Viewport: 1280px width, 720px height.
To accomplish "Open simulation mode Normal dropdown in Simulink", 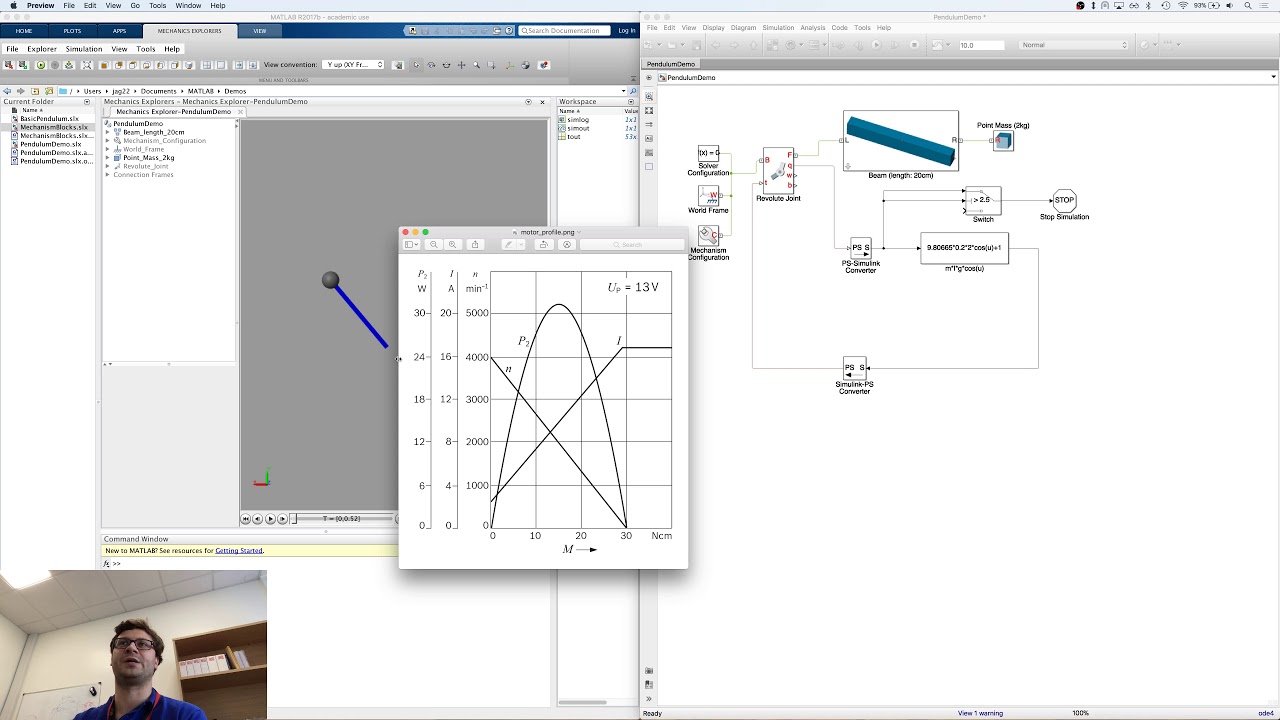I will tap(1074, 45).
